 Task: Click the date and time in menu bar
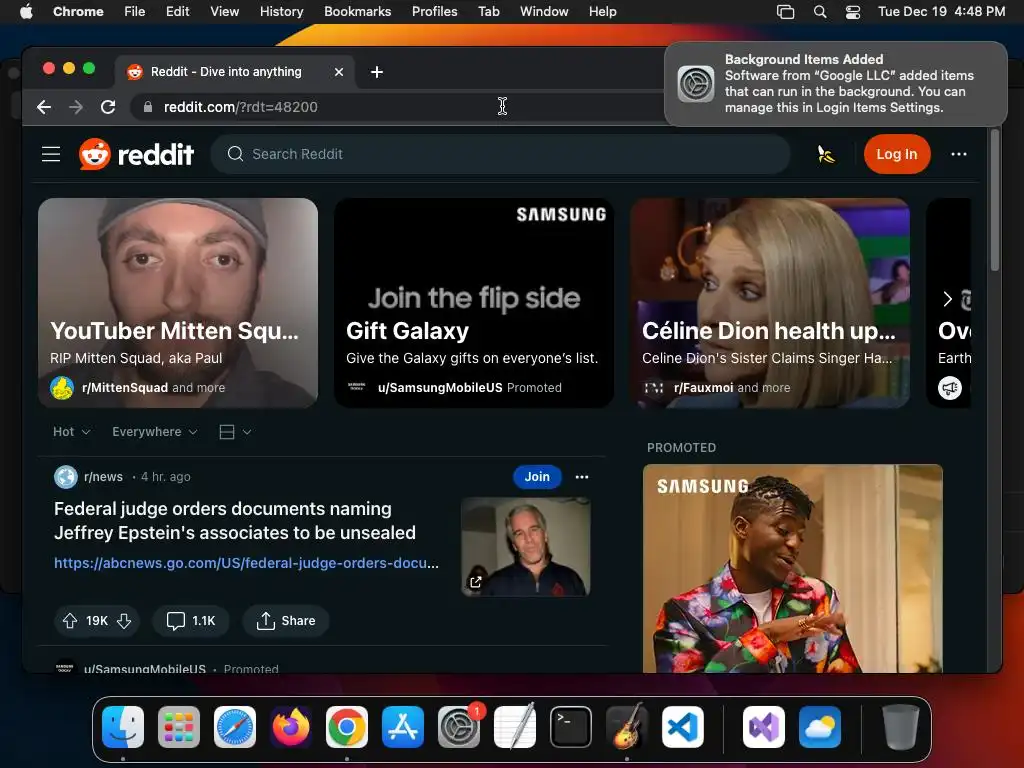942,12
